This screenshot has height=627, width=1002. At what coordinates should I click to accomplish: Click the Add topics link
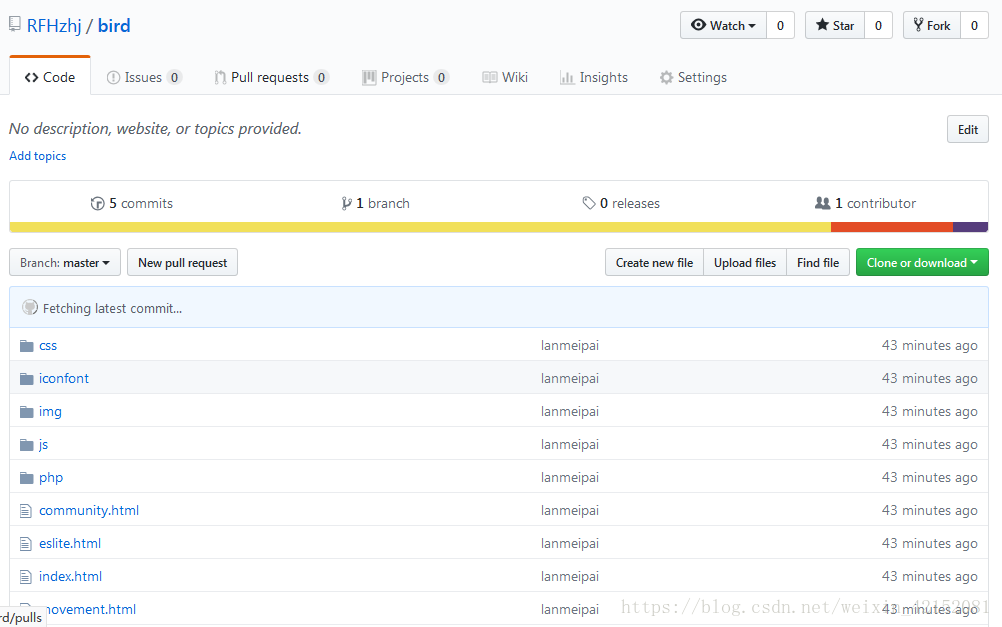coord(38,156)
